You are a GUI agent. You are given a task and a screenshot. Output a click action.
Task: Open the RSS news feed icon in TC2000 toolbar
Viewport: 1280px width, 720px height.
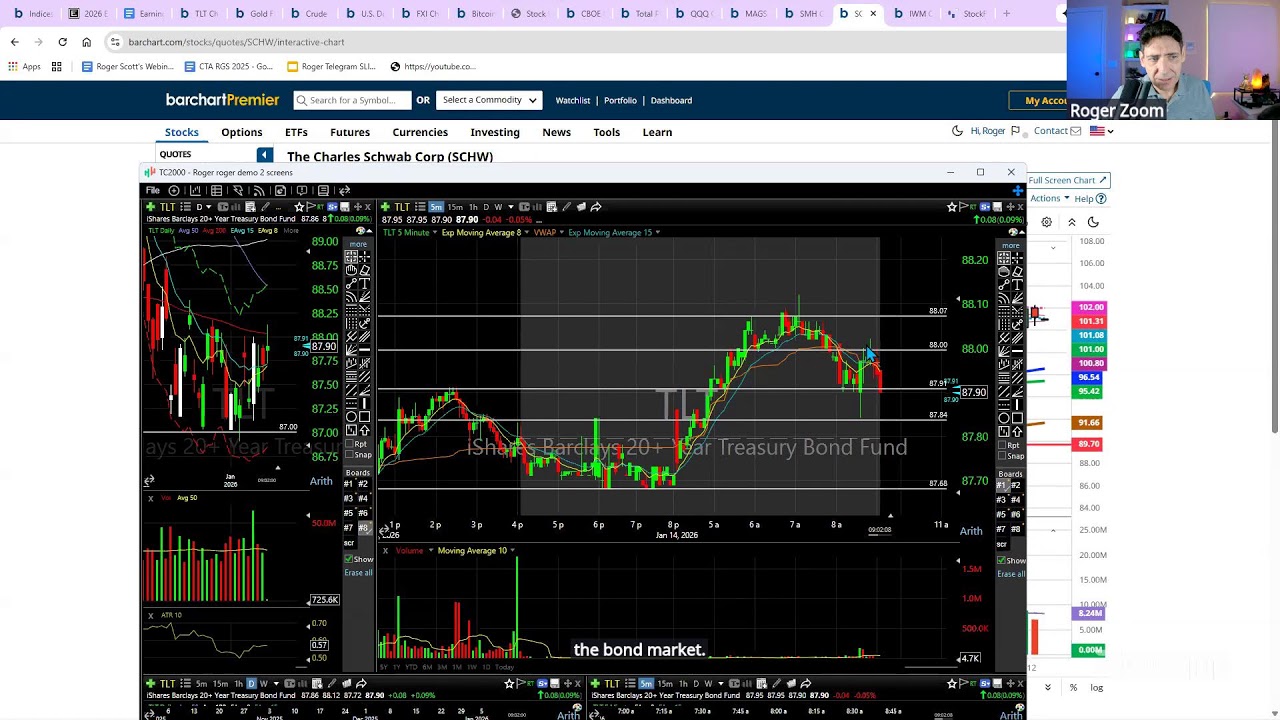coord(259,190)
